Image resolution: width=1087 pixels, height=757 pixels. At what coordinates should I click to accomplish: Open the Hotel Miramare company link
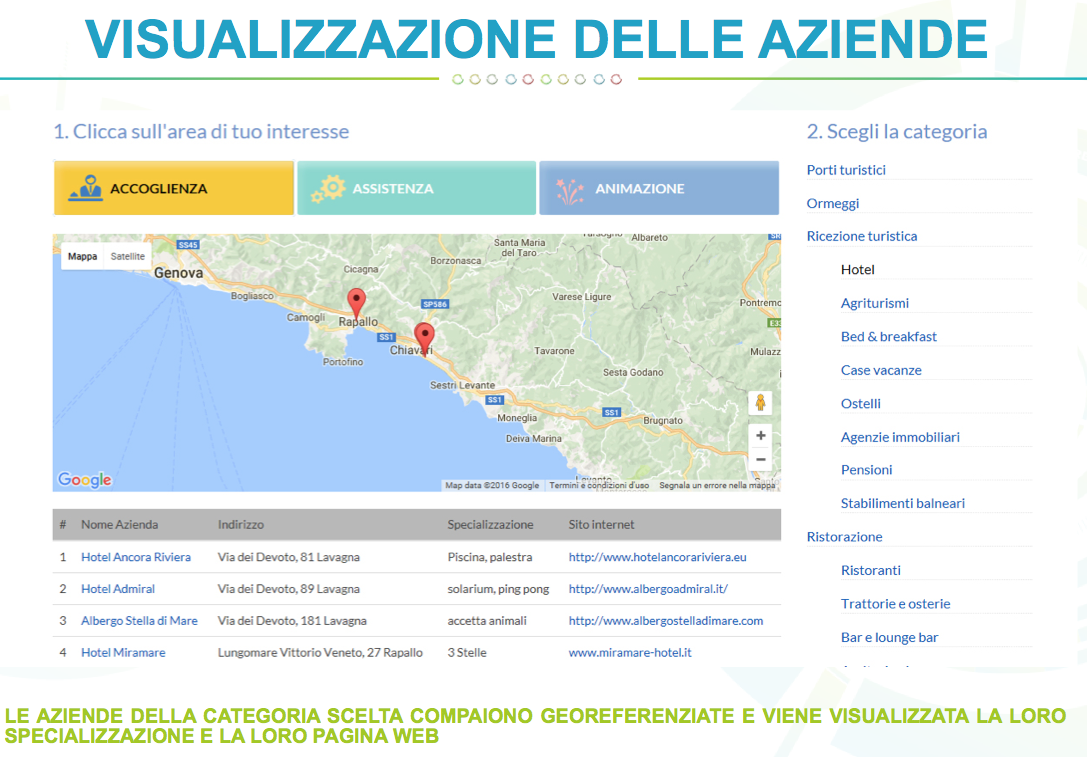pyautogui.click(x=123, y=652)
